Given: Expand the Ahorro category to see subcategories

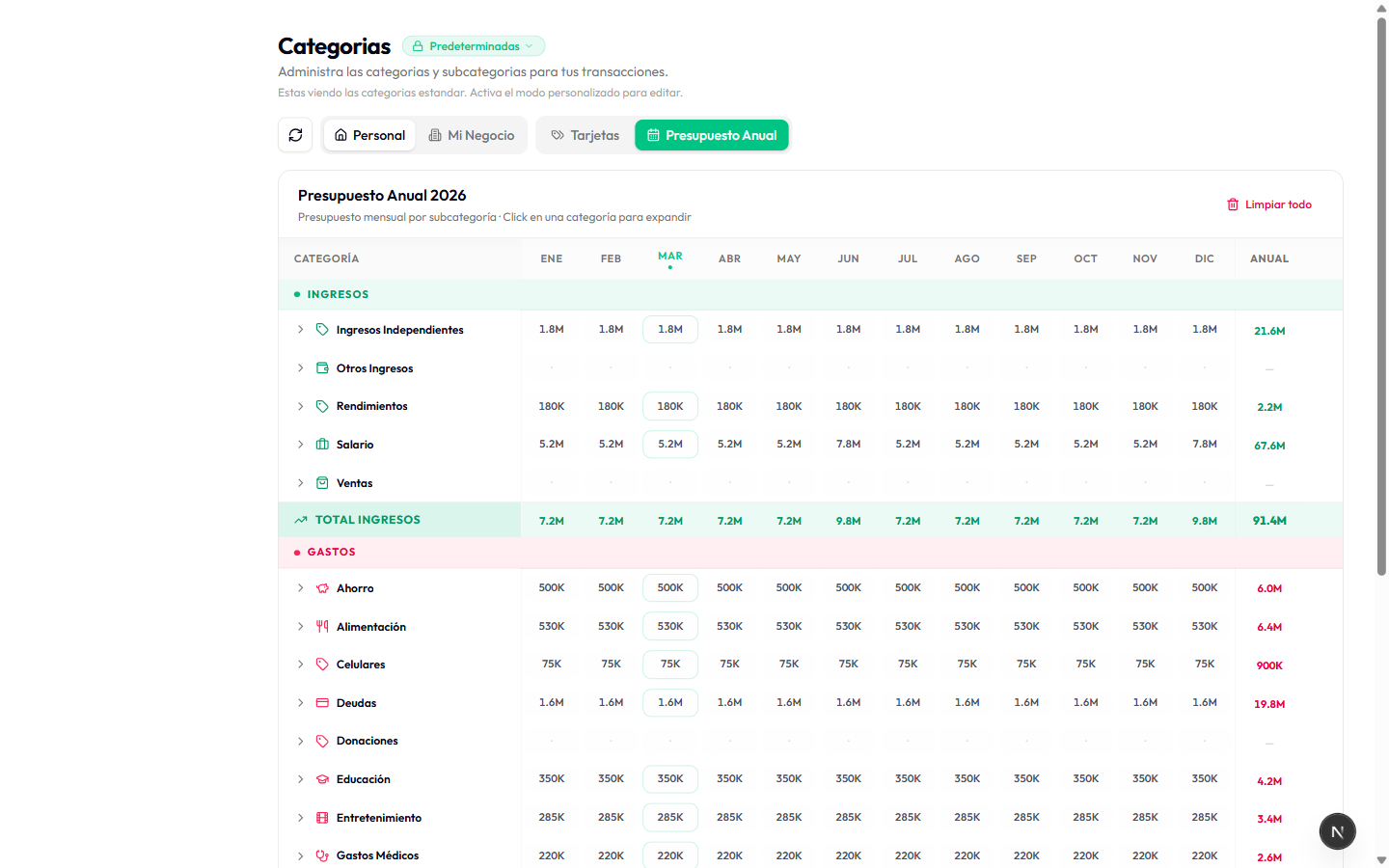Looking at the screenshot, I should [x=300, y=587].
